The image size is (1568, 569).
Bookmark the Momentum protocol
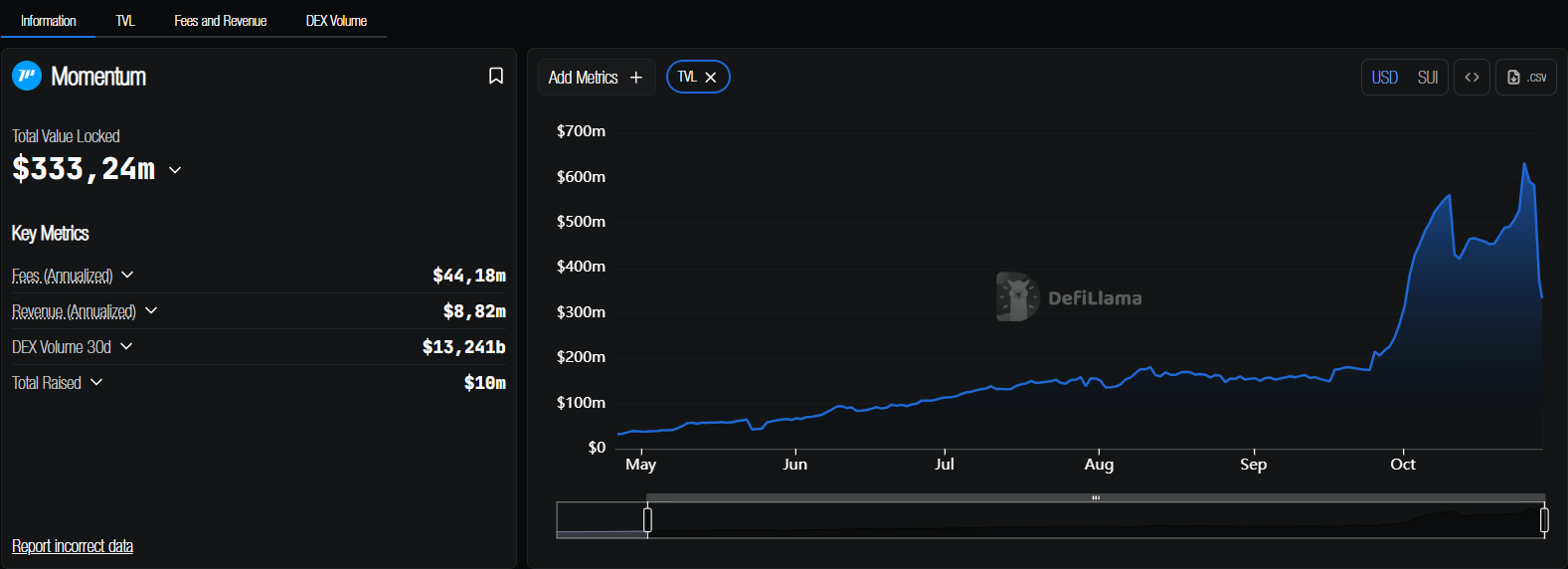496,77
